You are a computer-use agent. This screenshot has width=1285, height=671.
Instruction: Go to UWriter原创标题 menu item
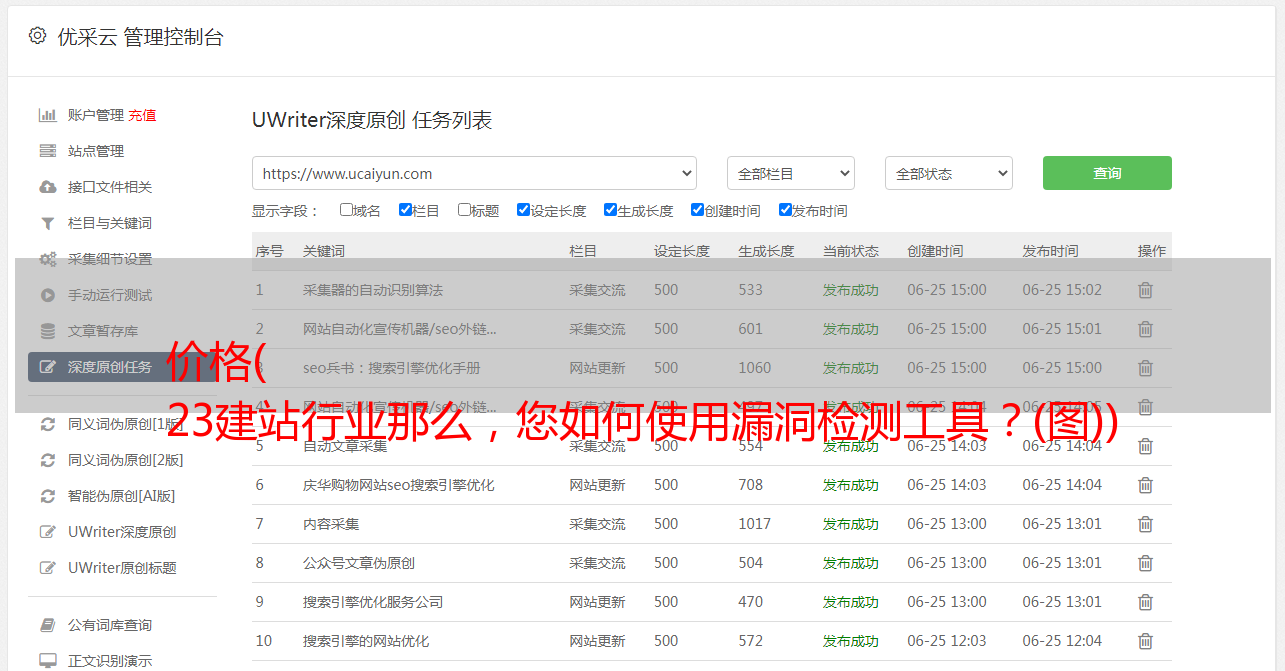click(122, 568)
